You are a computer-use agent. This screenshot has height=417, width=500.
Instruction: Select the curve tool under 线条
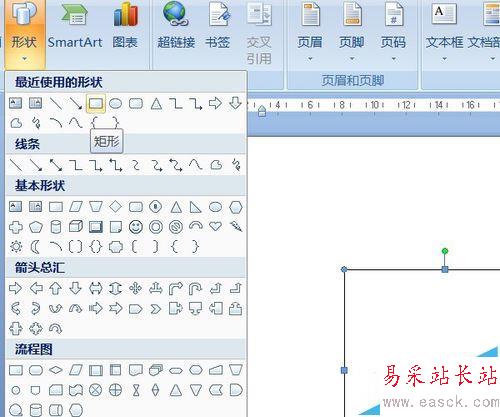click(x=196, y=164)
